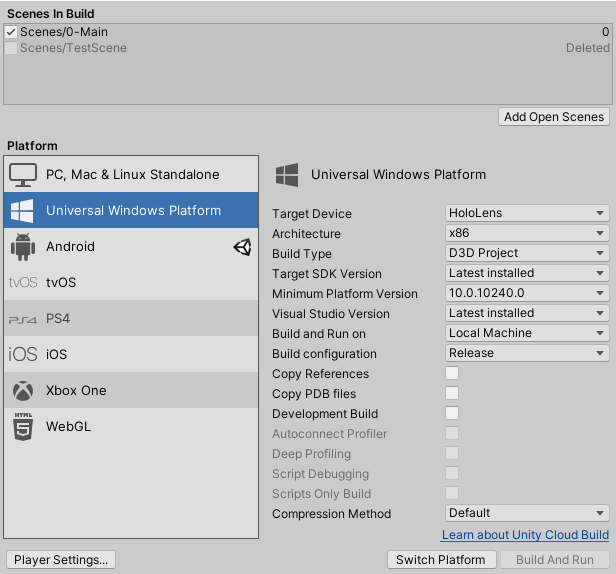Click the Build And Run button
The width and height of the screenshot is (616, 574).
555,559
